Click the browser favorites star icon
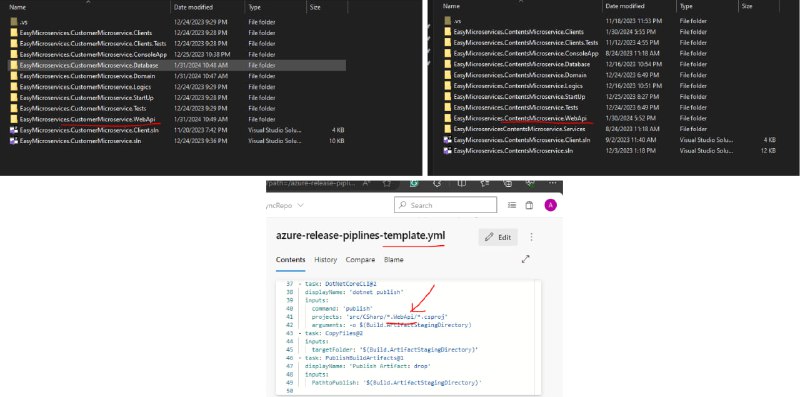Screen dimensions: 800x397 (x=387, y=183)
